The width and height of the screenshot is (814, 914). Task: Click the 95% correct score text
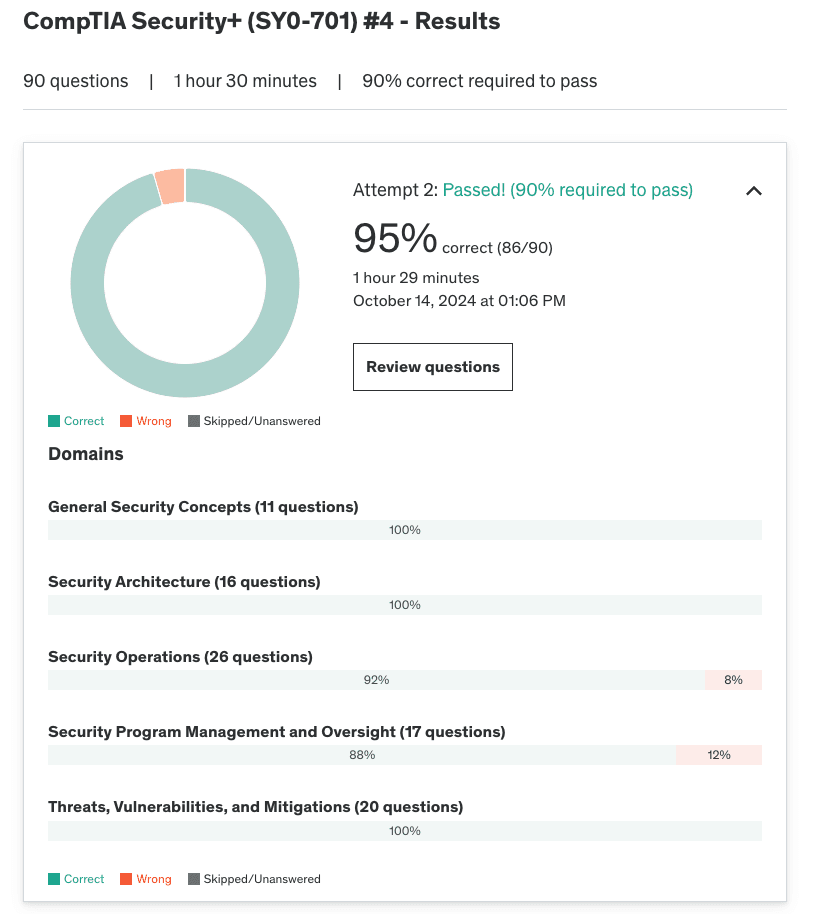click(x=395, y=238)
